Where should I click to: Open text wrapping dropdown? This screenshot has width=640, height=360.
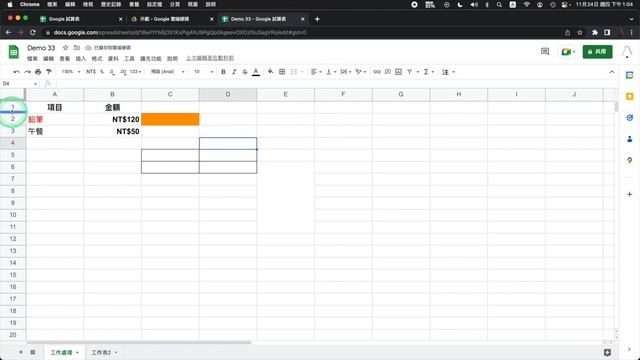(346, 72)
